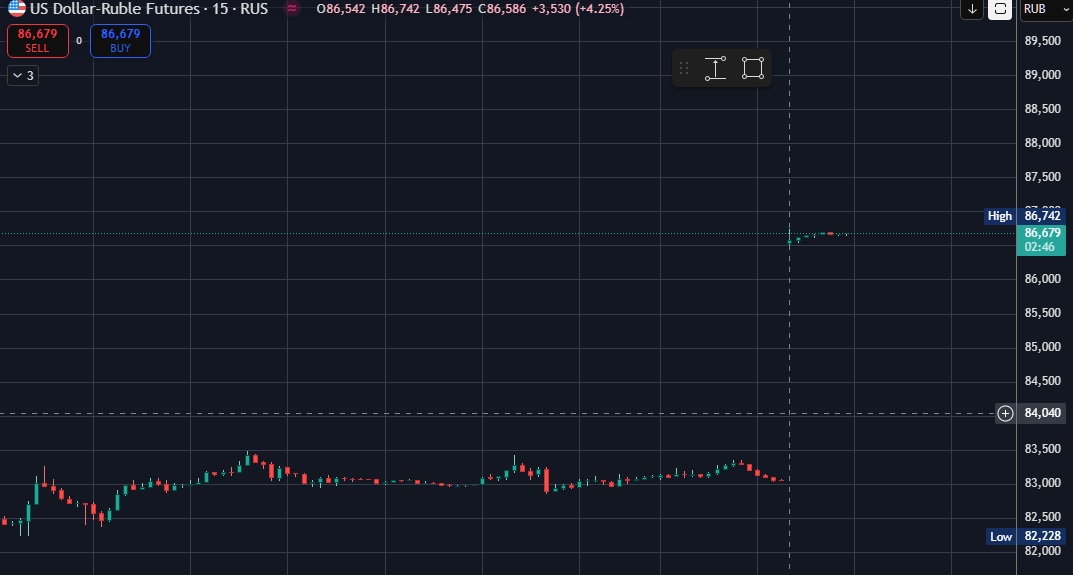Grab the floating toolbar drag handle dots
Image resolution: width=1073 pixels, height=575 pixels.
(x=684, y=68)
